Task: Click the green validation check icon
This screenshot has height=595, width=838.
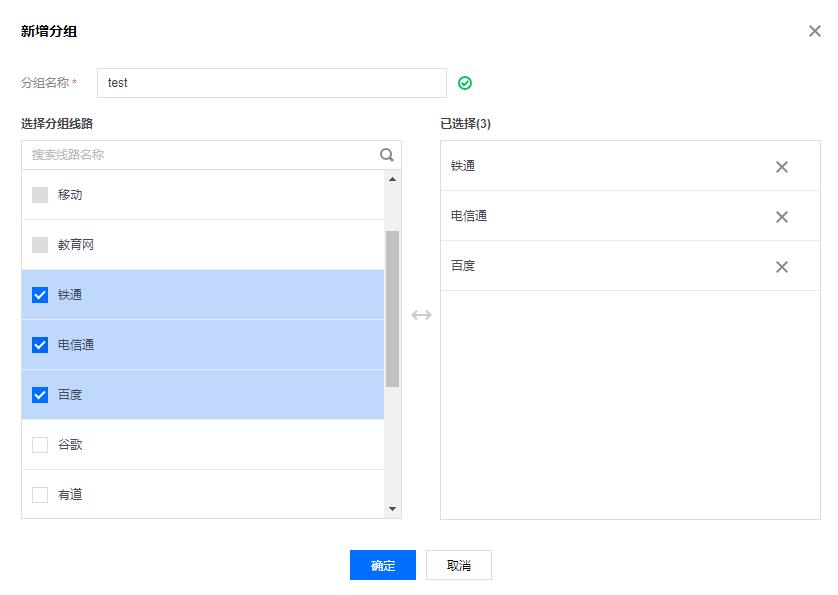Action: 465,83
